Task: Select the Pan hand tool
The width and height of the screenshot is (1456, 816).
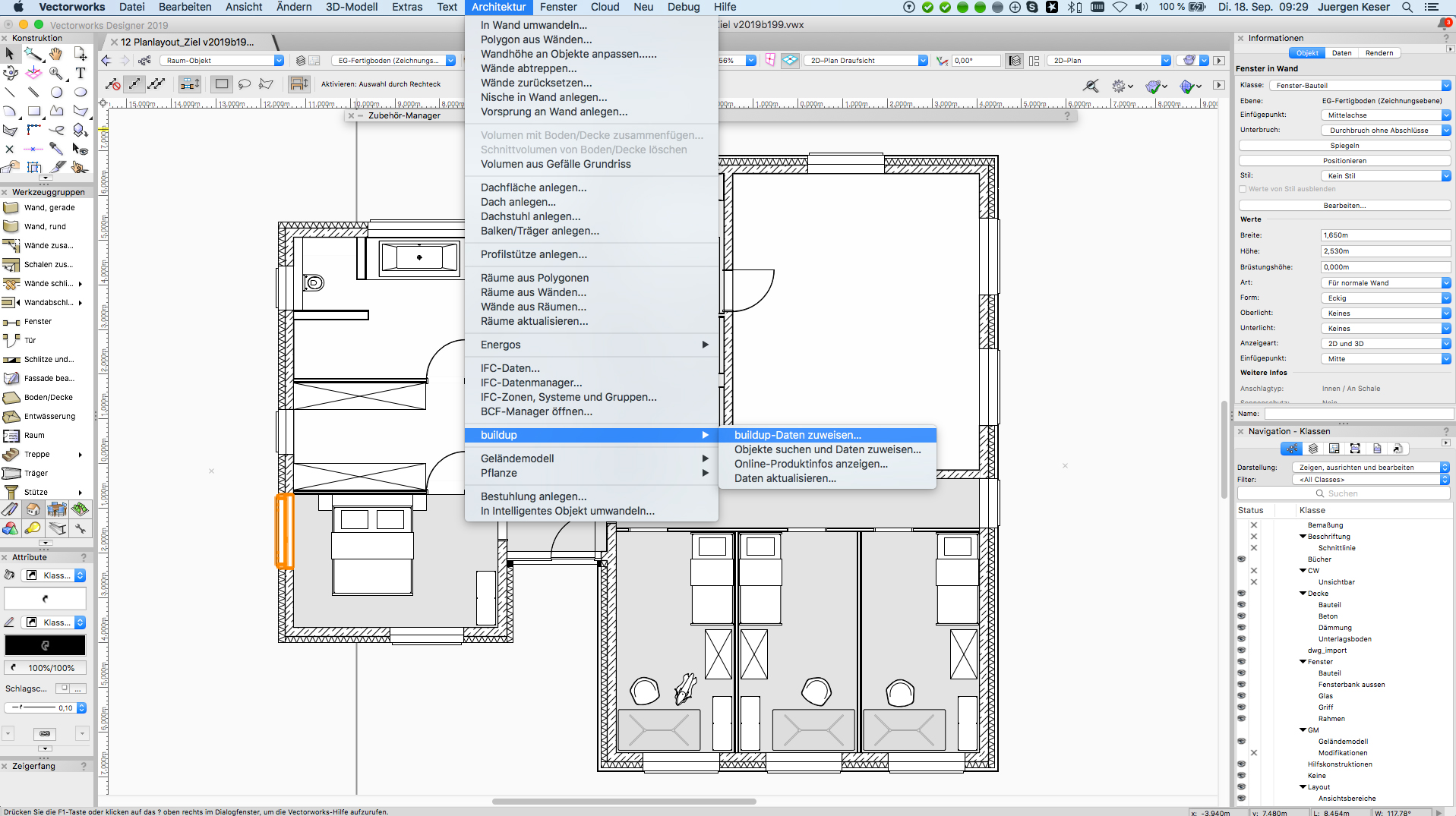Action: tap(56, 54)
